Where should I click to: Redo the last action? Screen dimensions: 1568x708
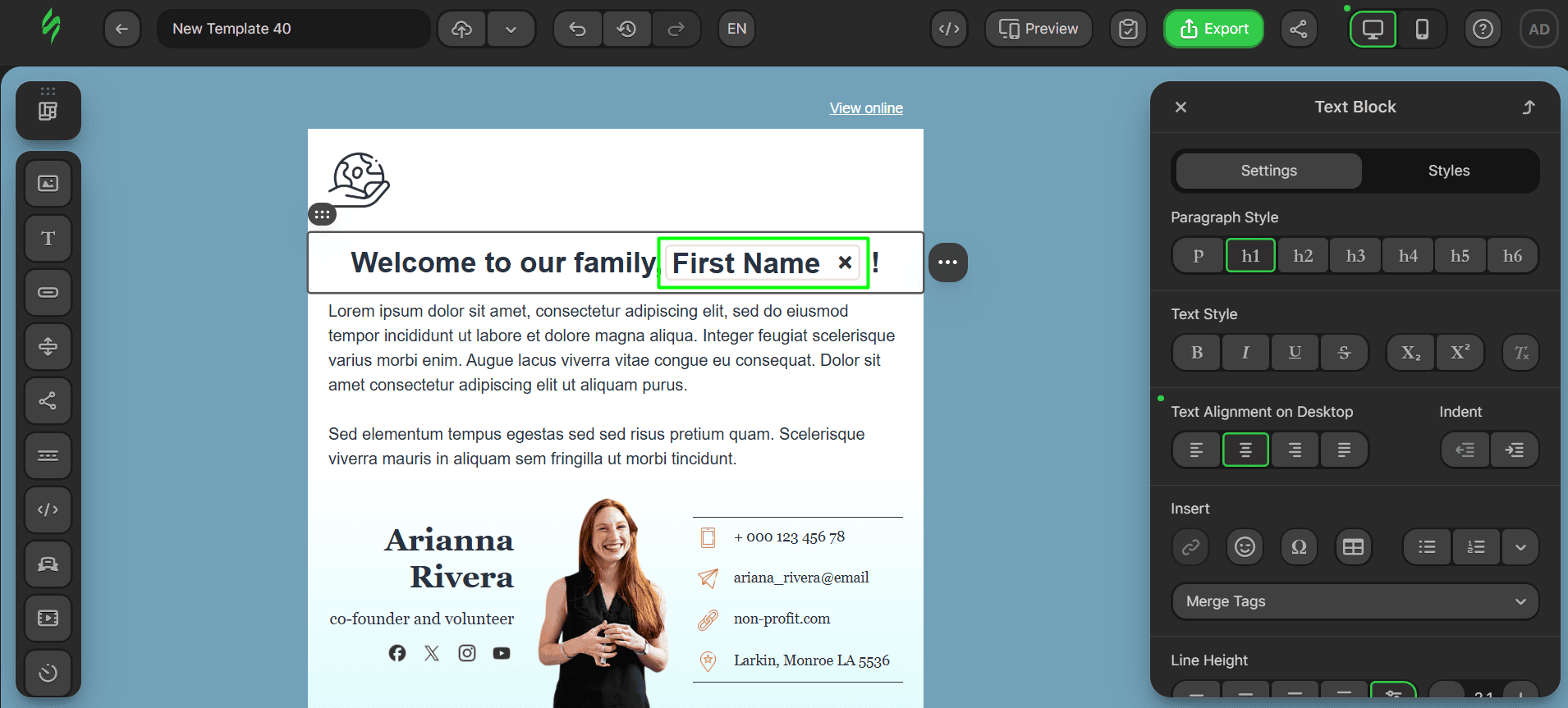(x=676, y=29)
